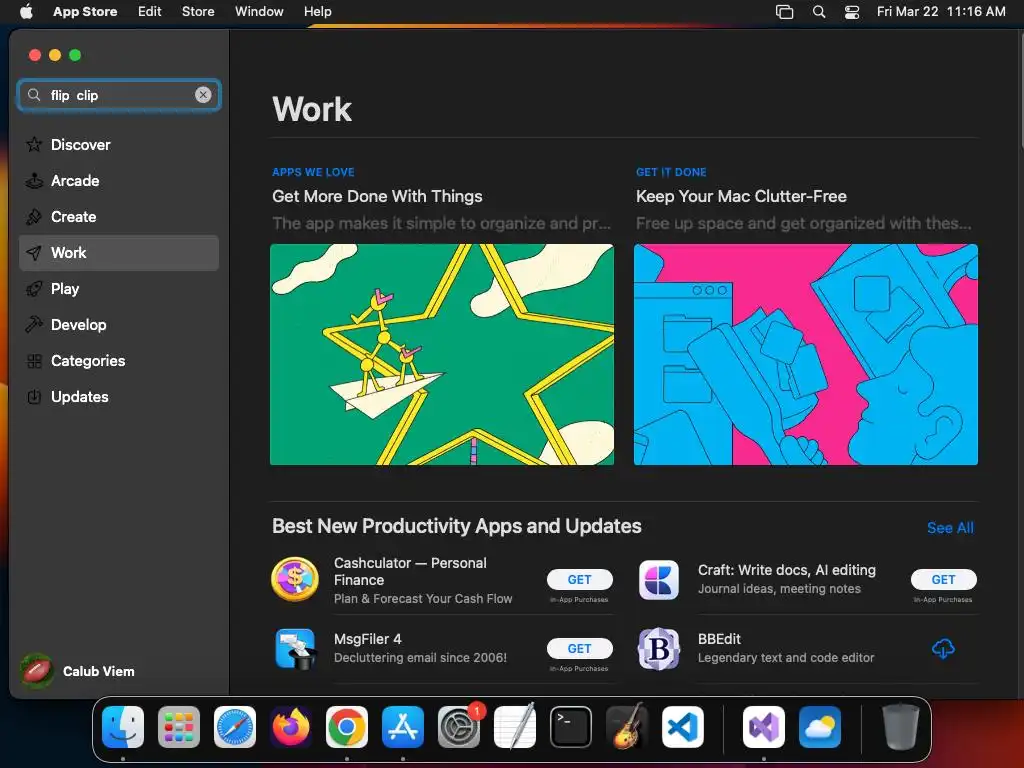Click the date and time in menu bar

click(x=940, y=11)
